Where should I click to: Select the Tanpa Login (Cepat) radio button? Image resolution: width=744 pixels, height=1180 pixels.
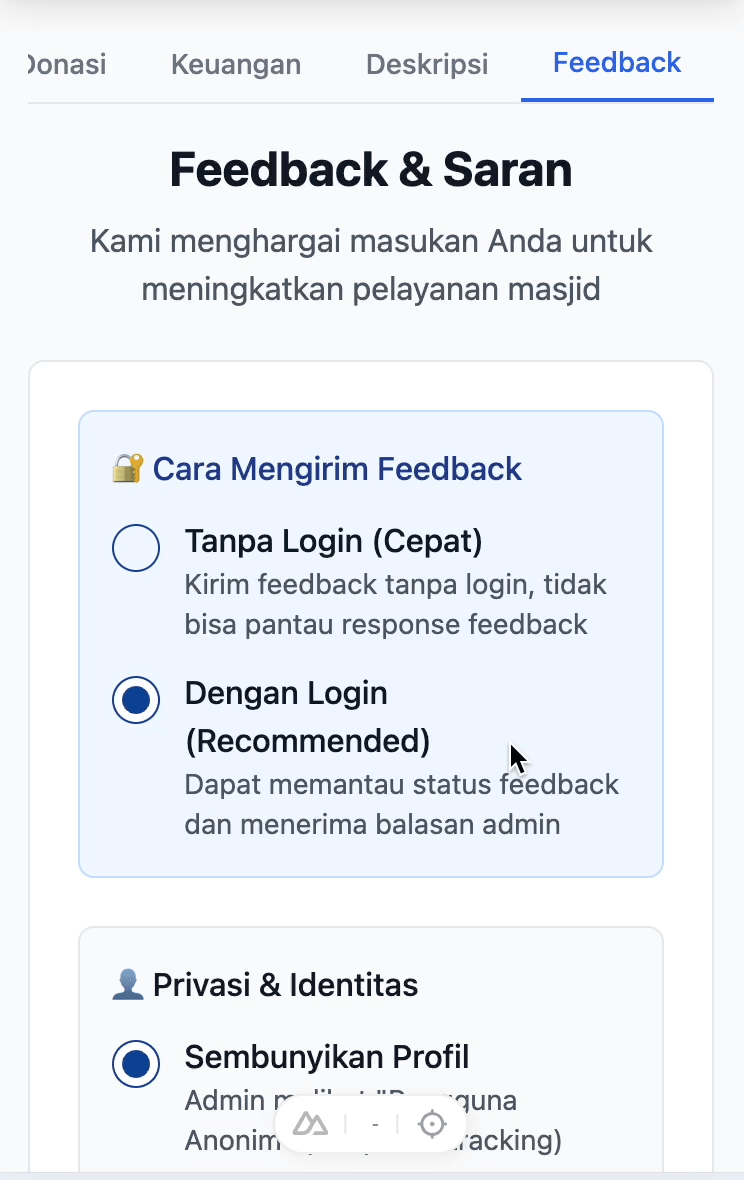pyautogui.click(x=136, y=548)
